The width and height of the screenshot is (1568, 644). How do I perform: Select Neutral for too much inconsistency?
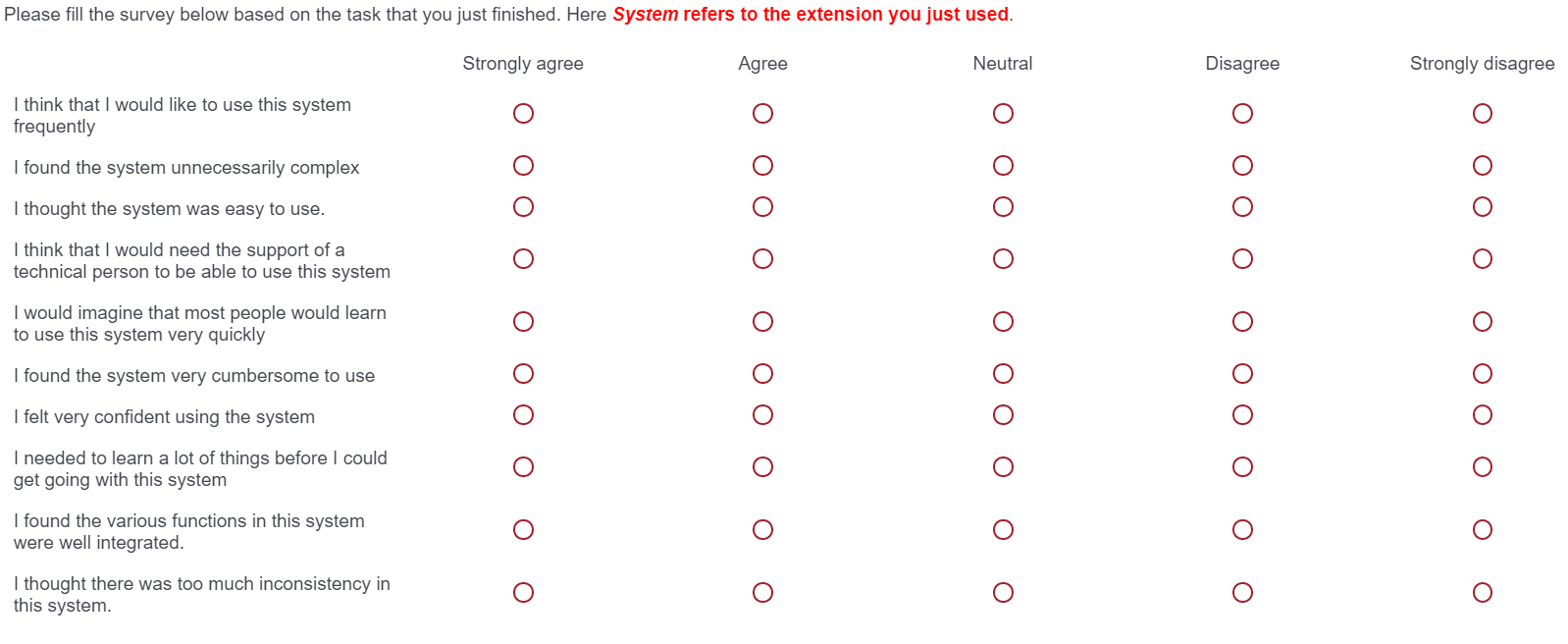(x=1003, y=593)
